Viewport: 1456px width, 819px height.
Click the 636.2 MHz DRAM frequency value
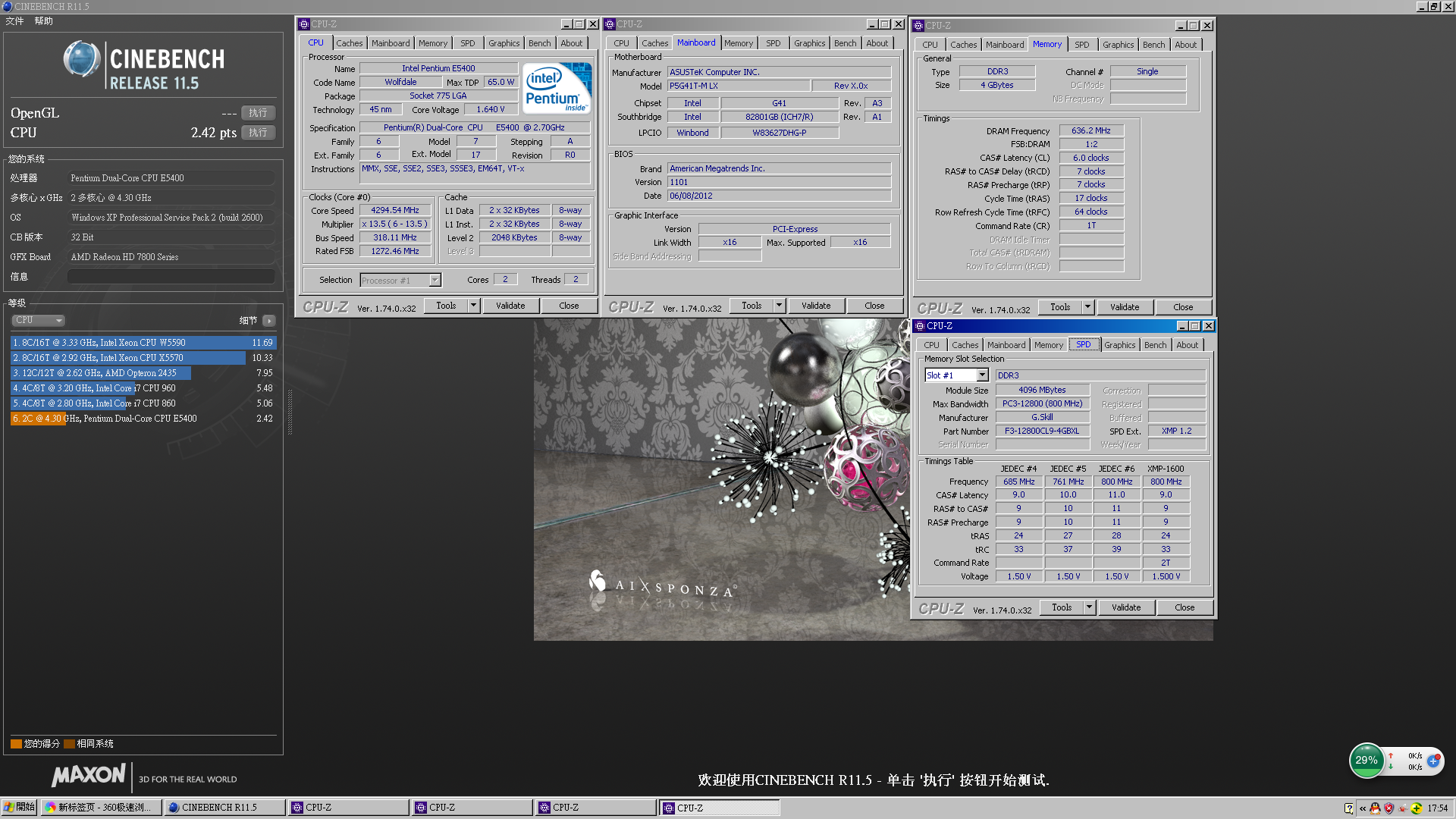tap(1090, 130)
